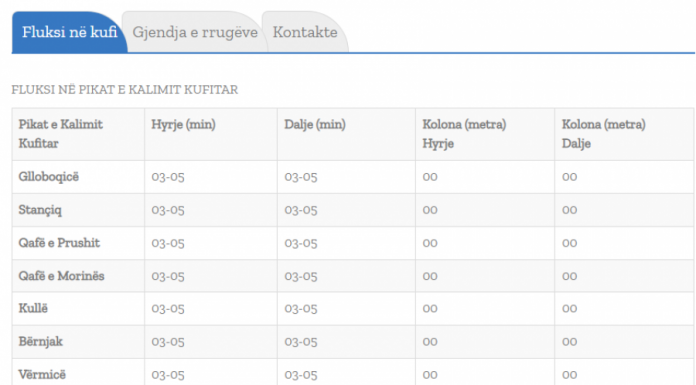Select the Kolona (metra) Dalje header
Screen dimensions: 696x385
click(x=604, y=134)
